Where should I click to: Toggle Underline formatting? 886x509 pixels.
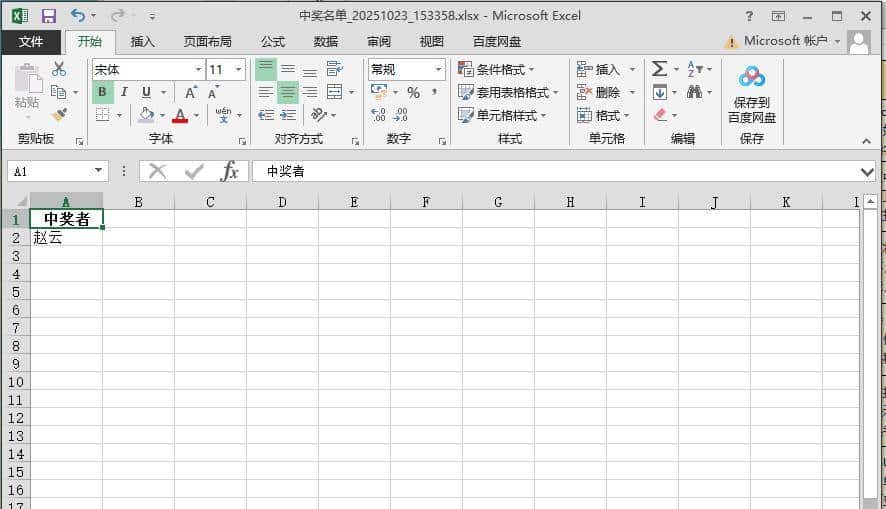[x=146, y=92]
